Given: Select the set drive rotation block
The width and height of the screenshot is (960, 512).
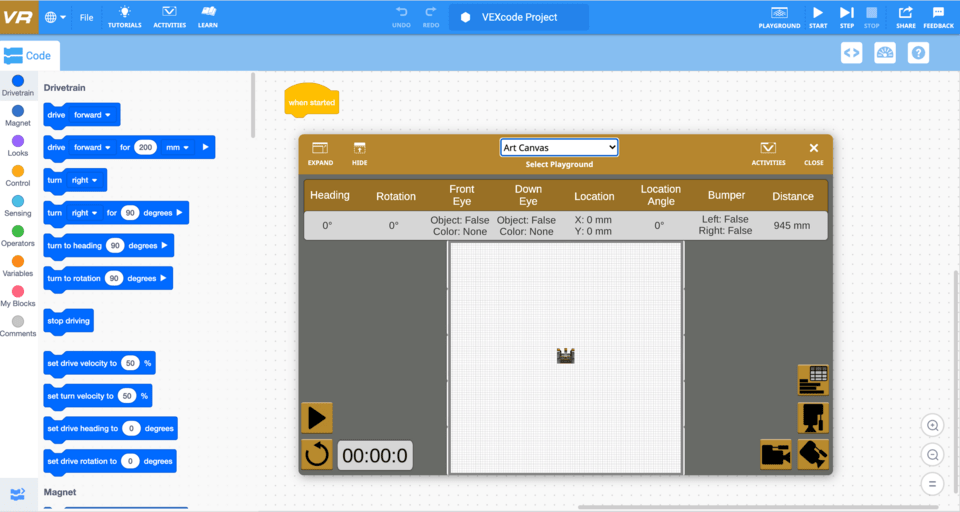Looking at the screenshot, I should click(x=110, y=461).
